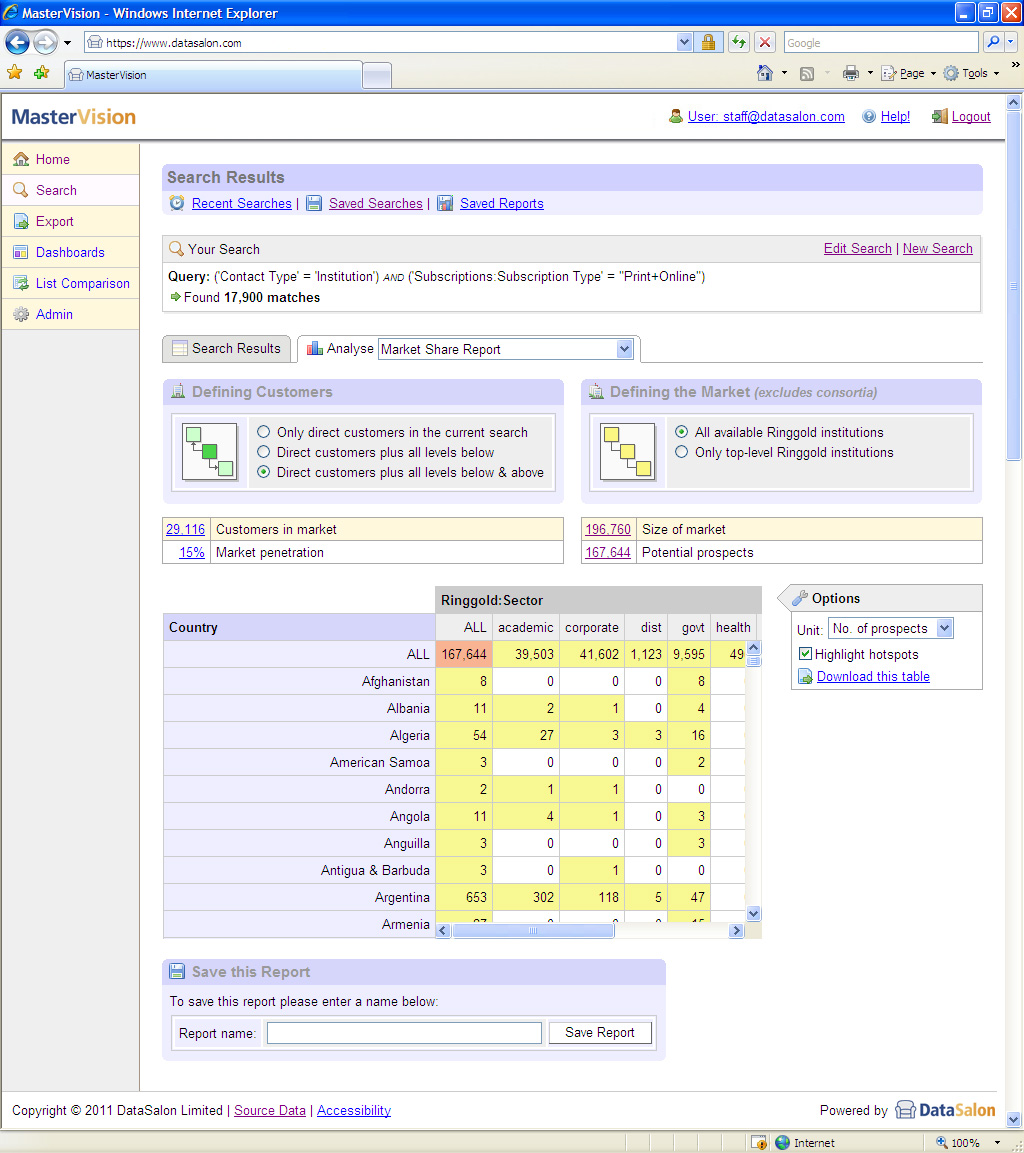Click the Saved Reports icon

(445, 203)
